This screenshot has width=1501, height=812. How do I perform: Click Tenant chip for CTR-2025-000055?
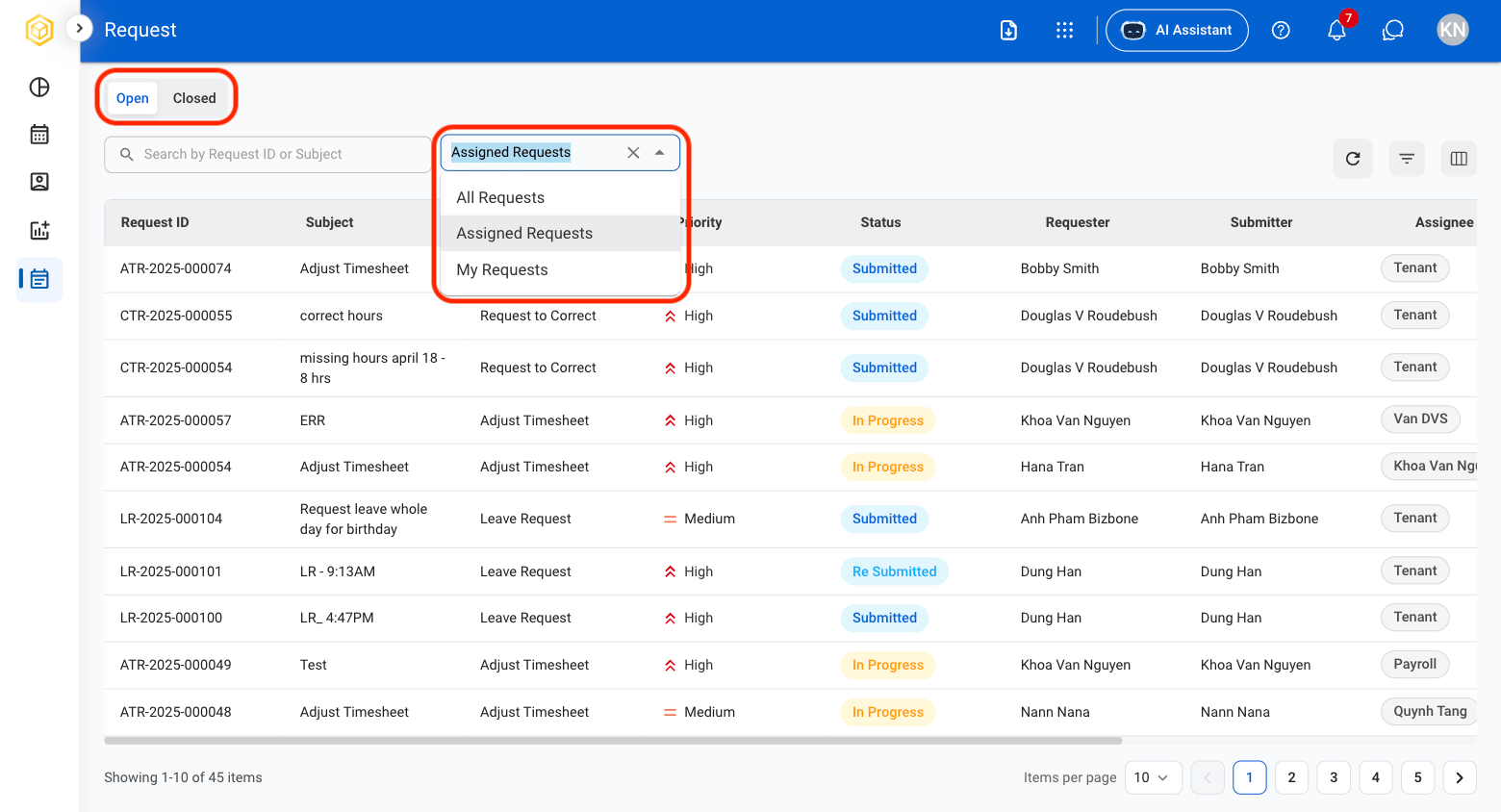pos(1414,315)
